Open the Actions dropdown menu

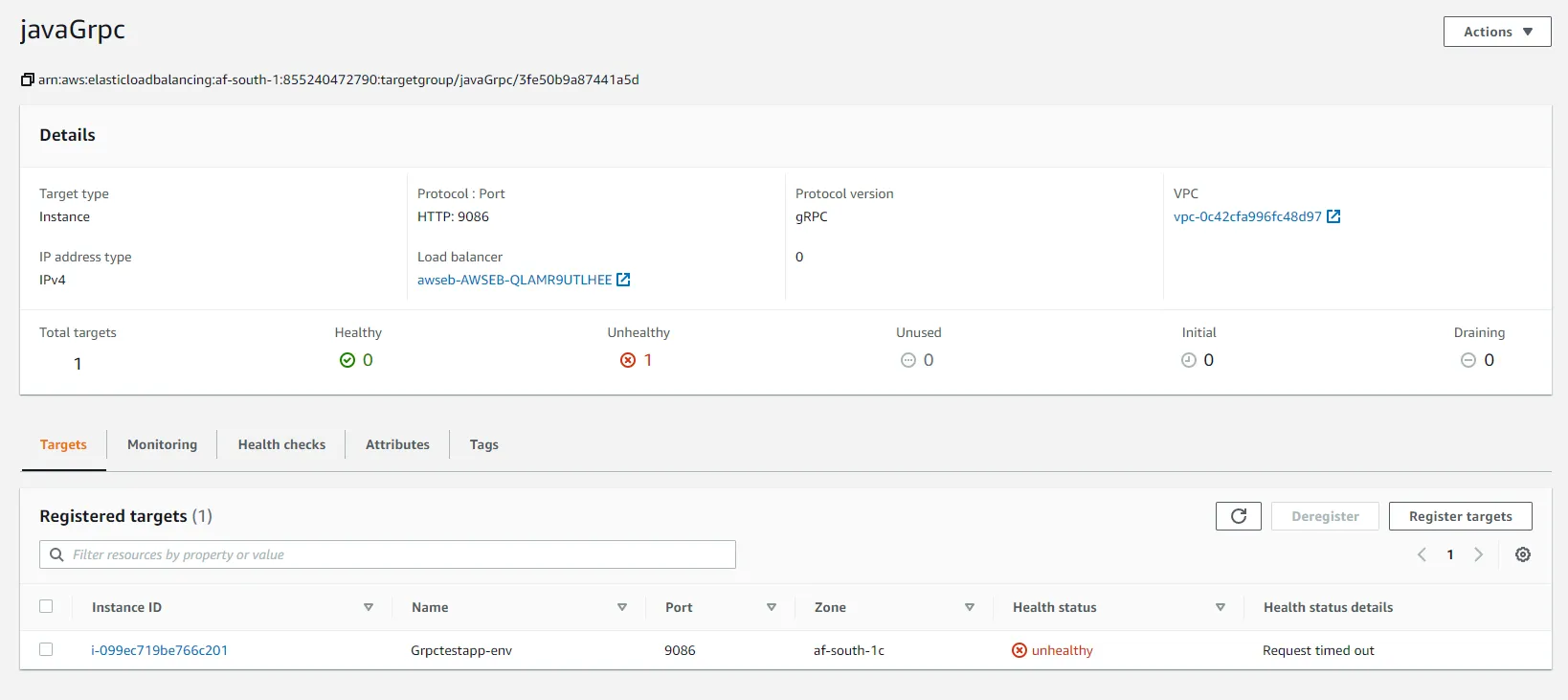(1496, 32)
